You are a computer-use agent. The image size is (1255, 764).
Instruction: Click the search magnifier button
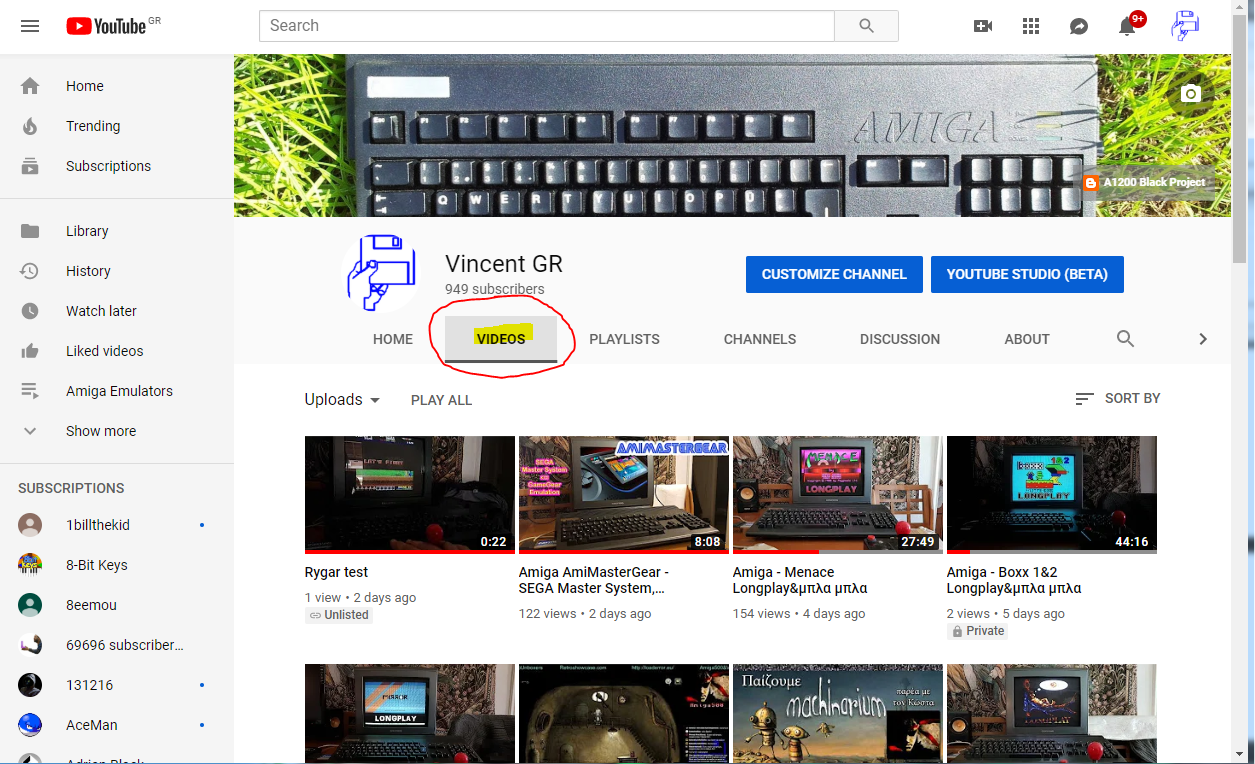point(866,26)
